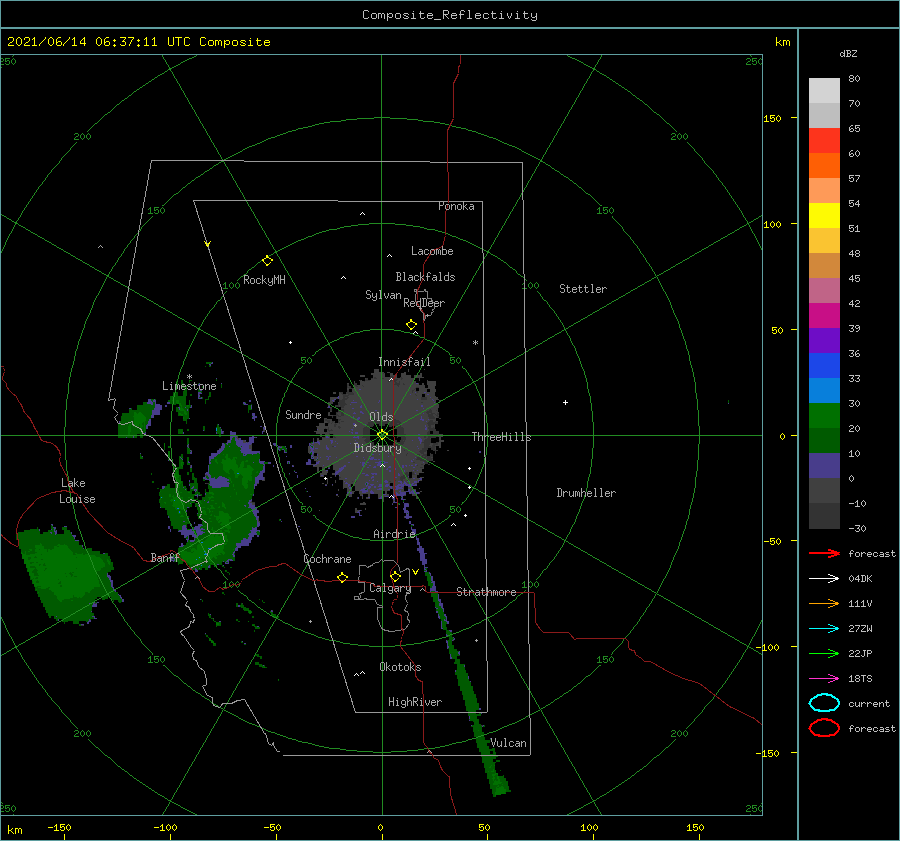Click the Stettler town label
Screen dimensions: 900x841
point(583,289)
